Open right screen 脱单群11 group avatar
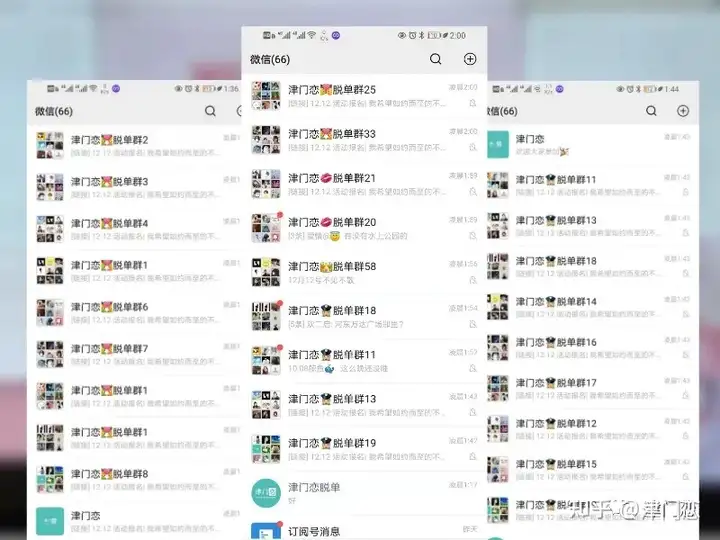 click(x=498, y=185)
